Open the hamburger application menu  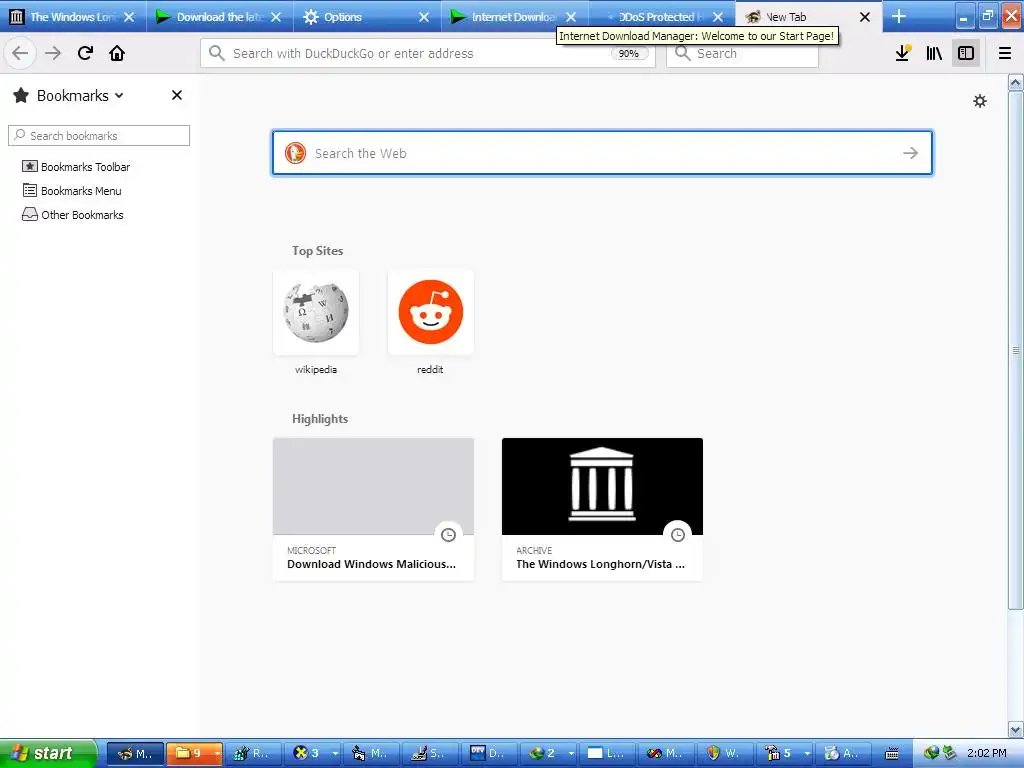pyautogui.click(x=1005, y=53)
